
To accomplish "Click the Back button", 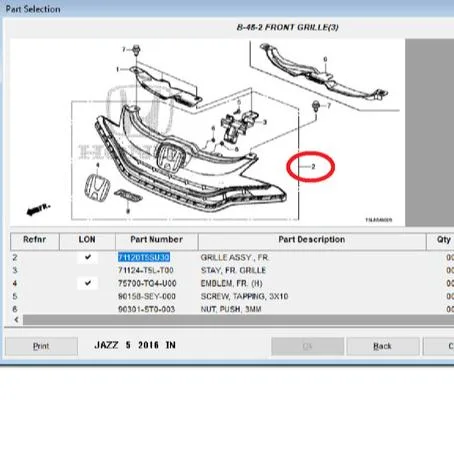I will click(x=383, y=346).
